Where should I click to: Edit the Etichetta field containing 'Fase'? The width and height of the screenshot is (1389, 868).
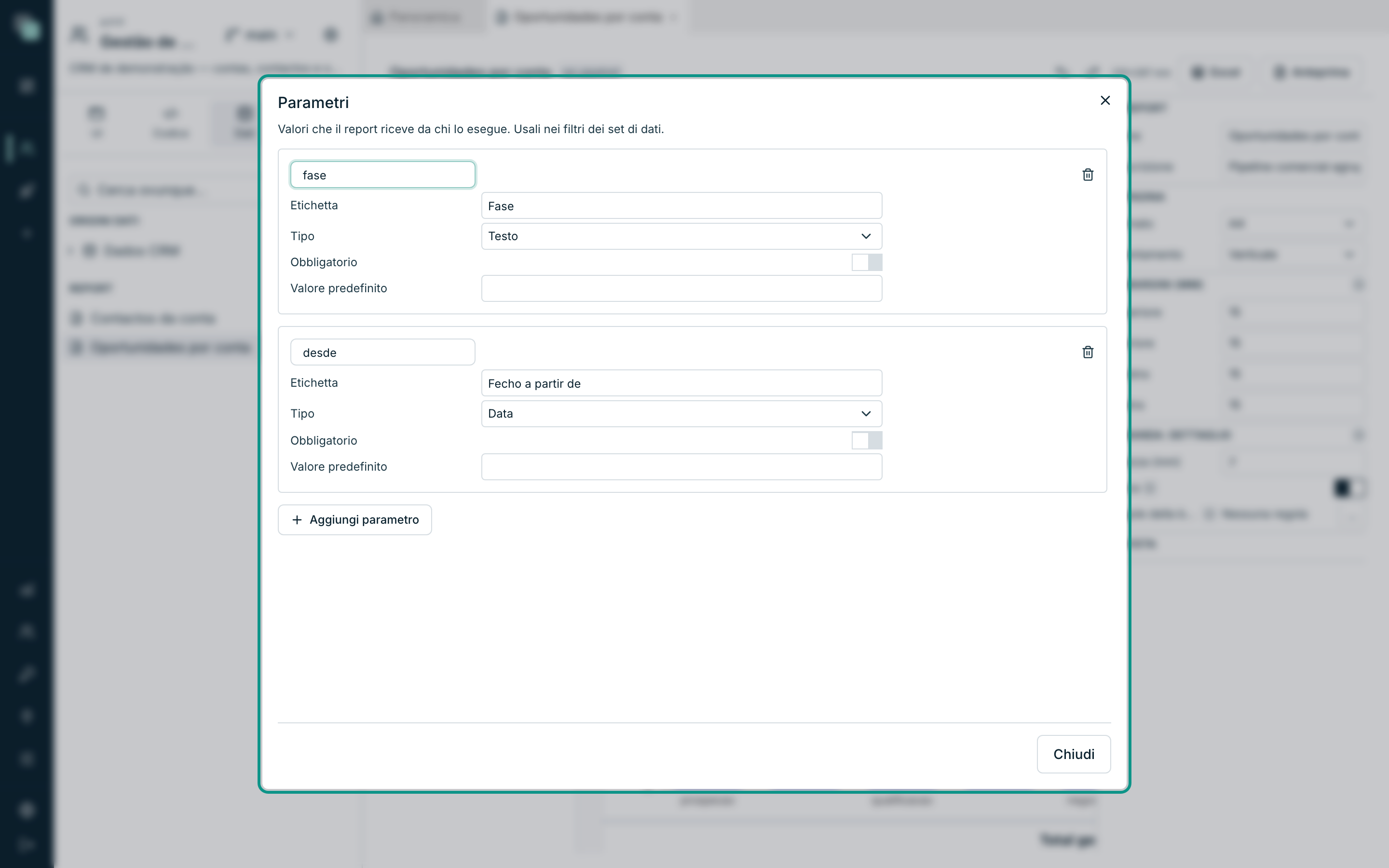(x=681, y=205)
